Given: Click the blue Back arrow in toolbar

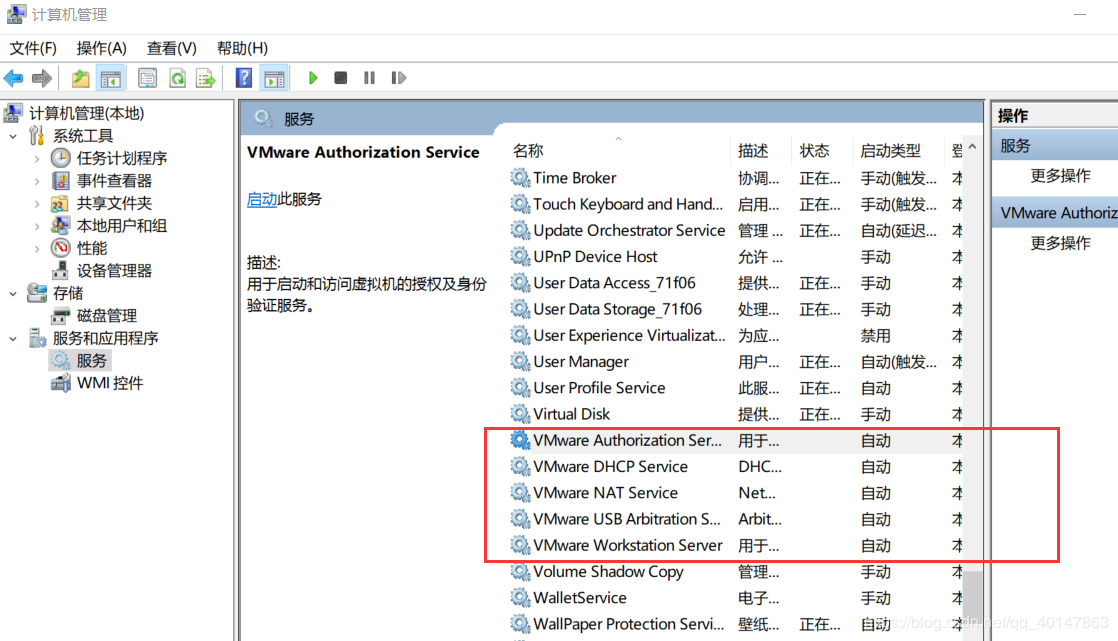Looking at the screenshot, I should coord(13,78).
